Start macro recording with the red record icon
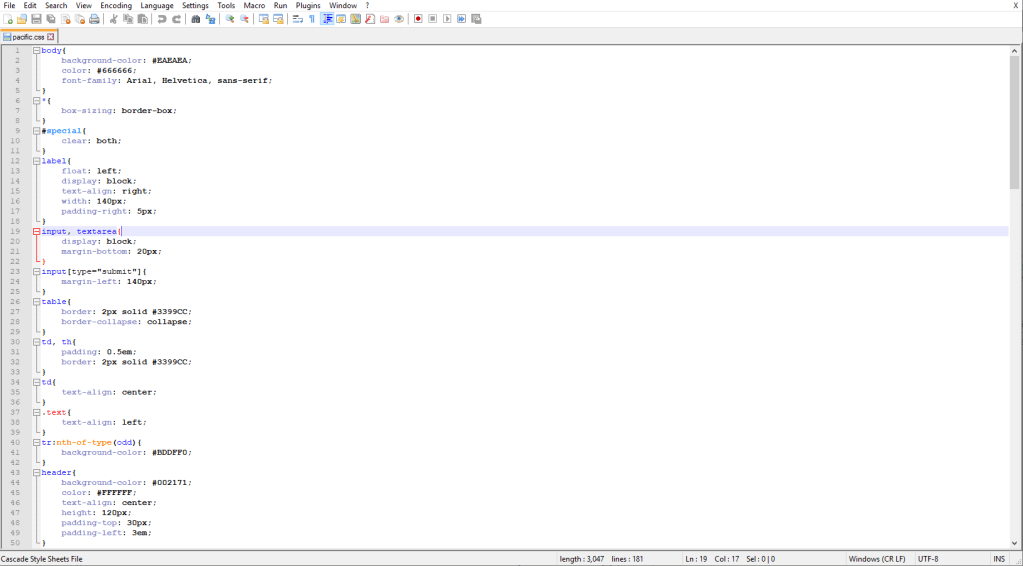This screenshot has width=1023, height=566. click(x=418, y=19)
